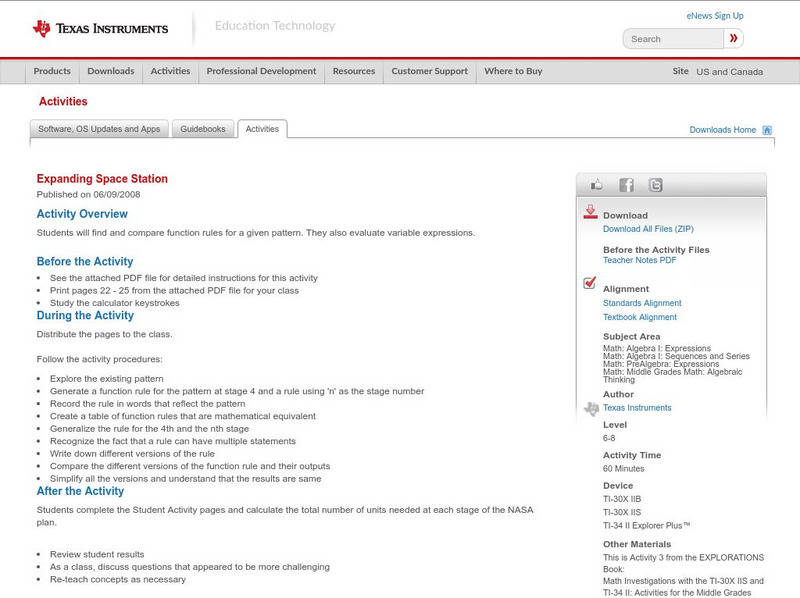The image size is (800, 598).
Task: Open the Customer Support menu item
Action: pos(429,71)
